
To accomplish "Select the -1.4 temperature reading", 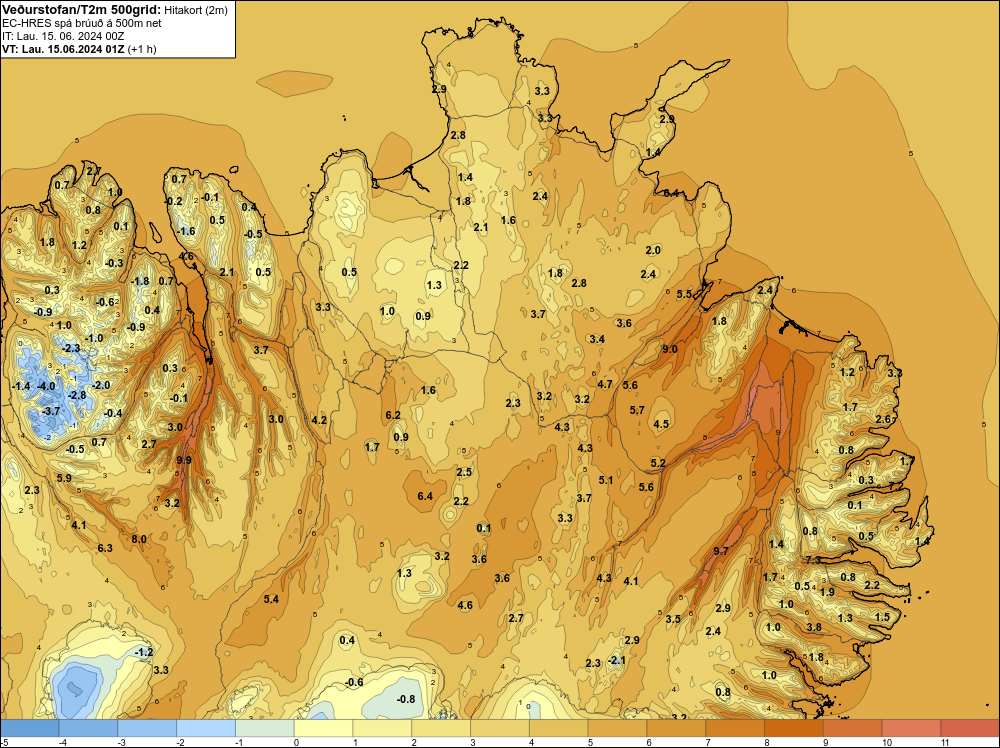I will tap(21, 386).
